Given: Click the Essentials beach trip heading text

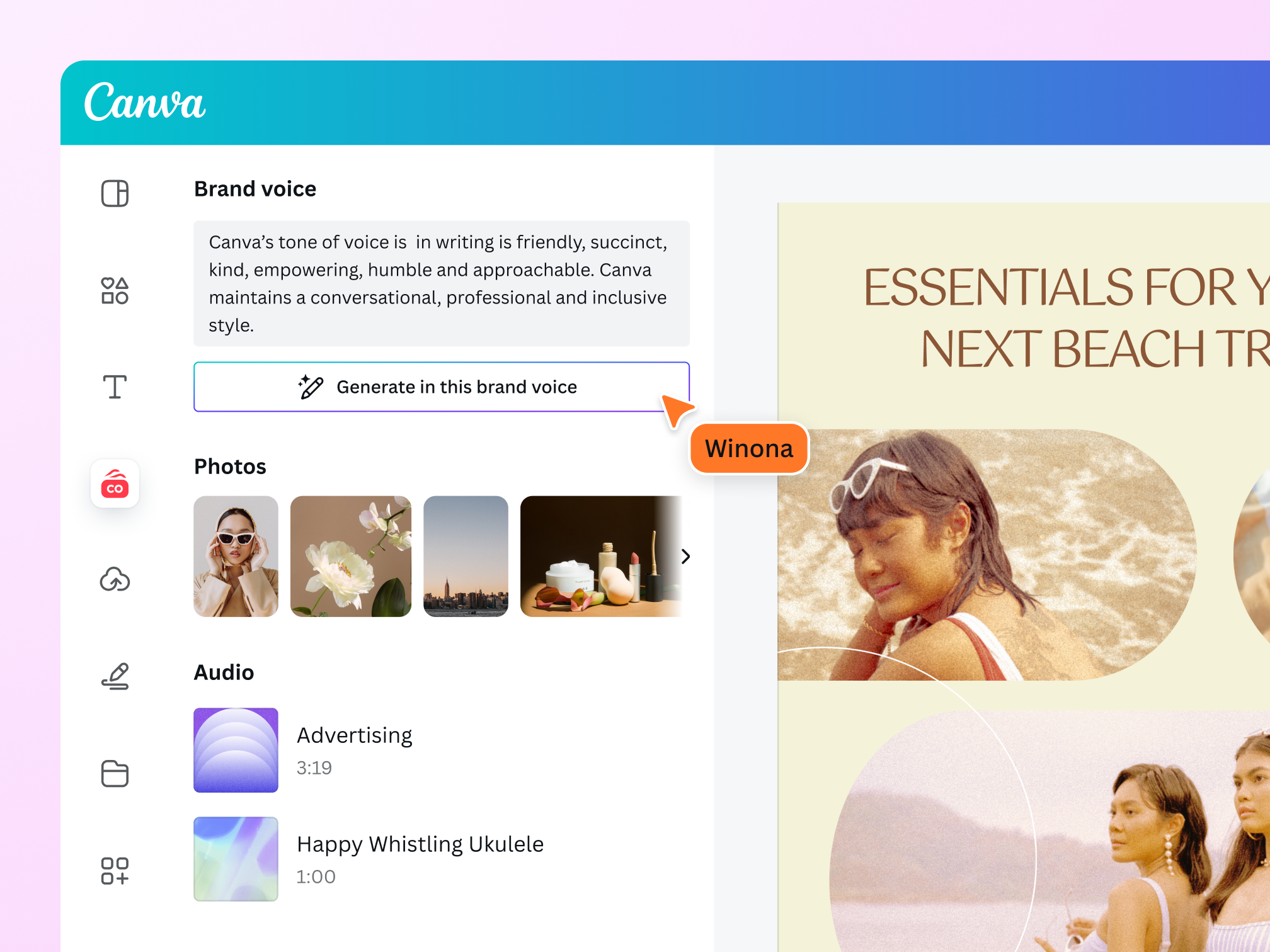Looking at the screenshot, I should (1066, 318).
